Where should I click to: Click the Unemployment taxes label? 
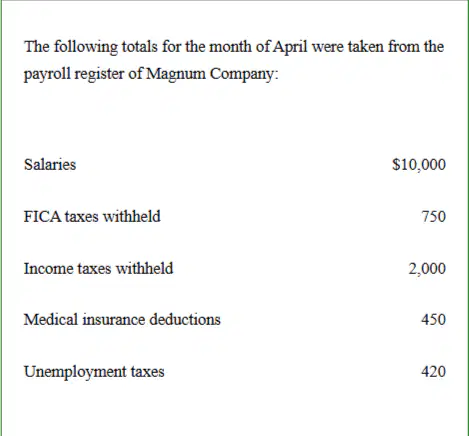(94, 372)
